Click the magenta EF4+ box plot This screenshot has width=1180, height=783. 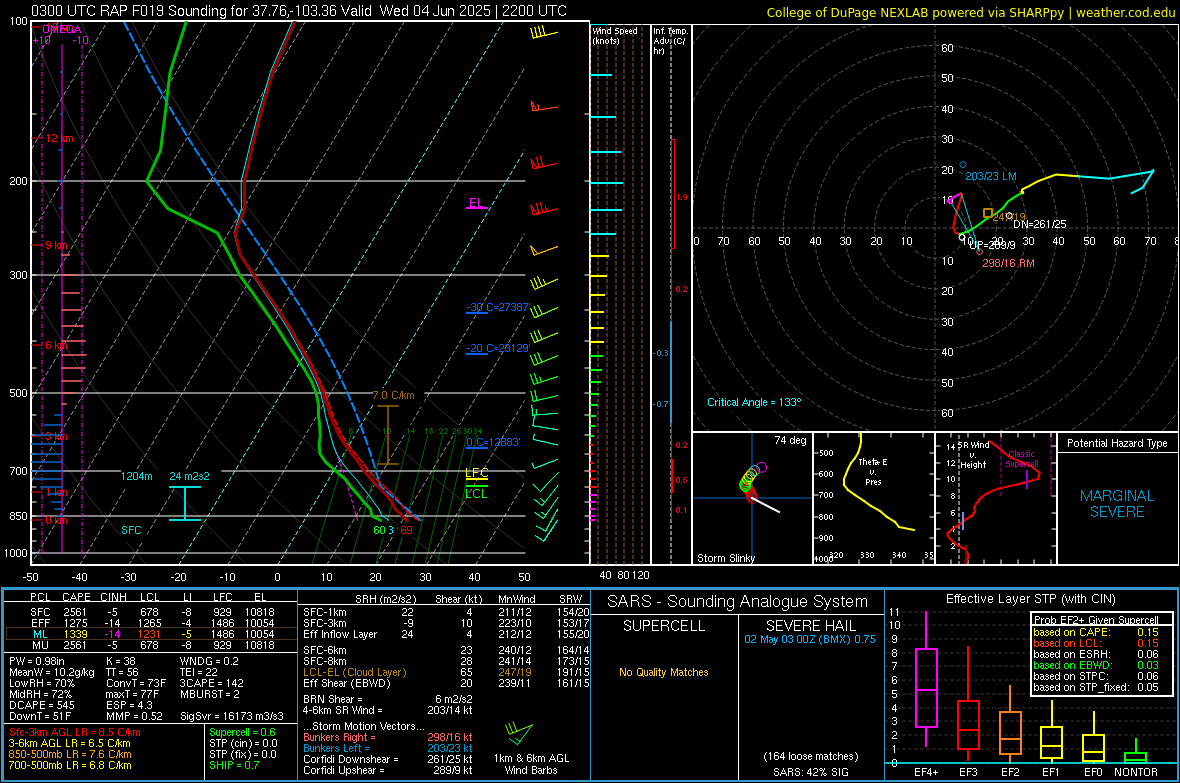926,679
